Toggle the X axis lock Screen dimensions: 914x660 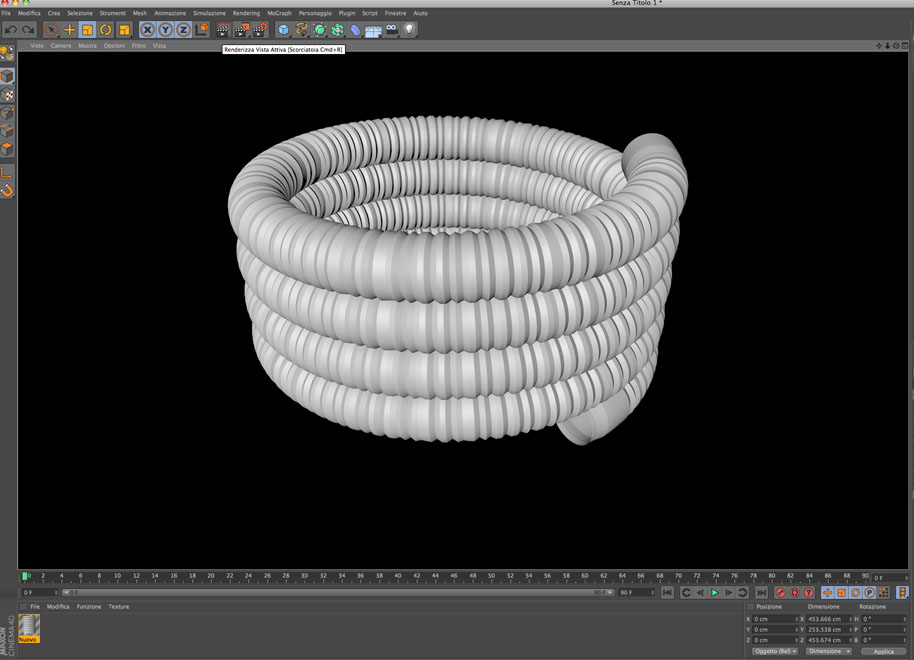(x=148, y=30)
